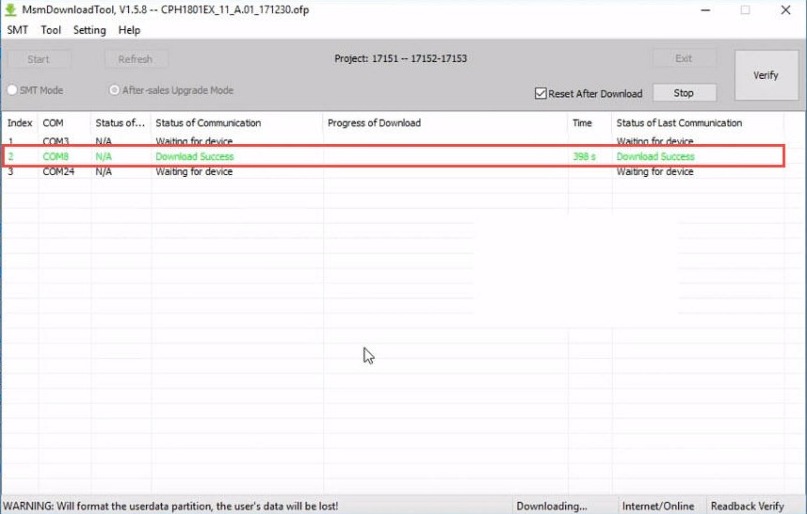Open the SMT menu
This screenshot has width=807, height=514.
pyautogui.click(x=17, y=30)
